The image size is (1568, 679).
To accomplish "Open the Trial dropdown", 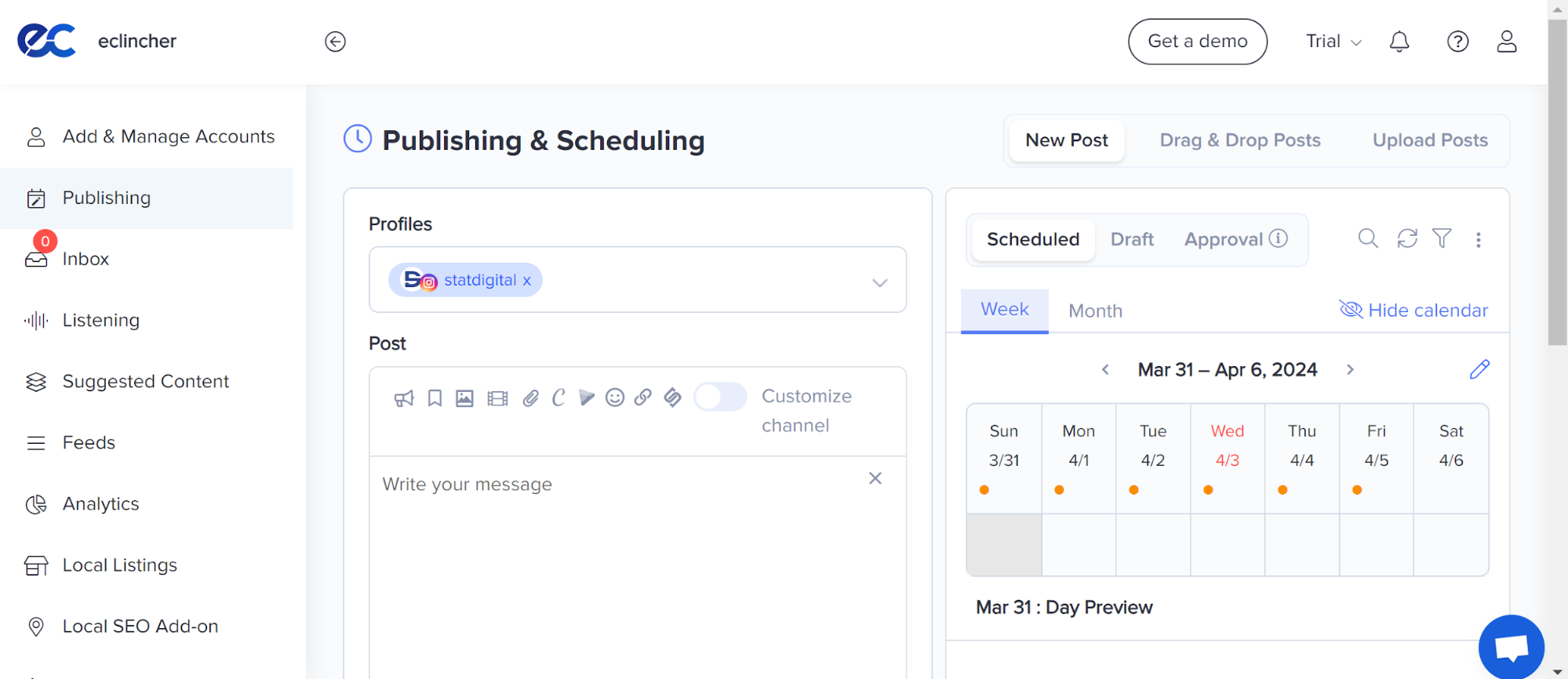I will 1333,42.
